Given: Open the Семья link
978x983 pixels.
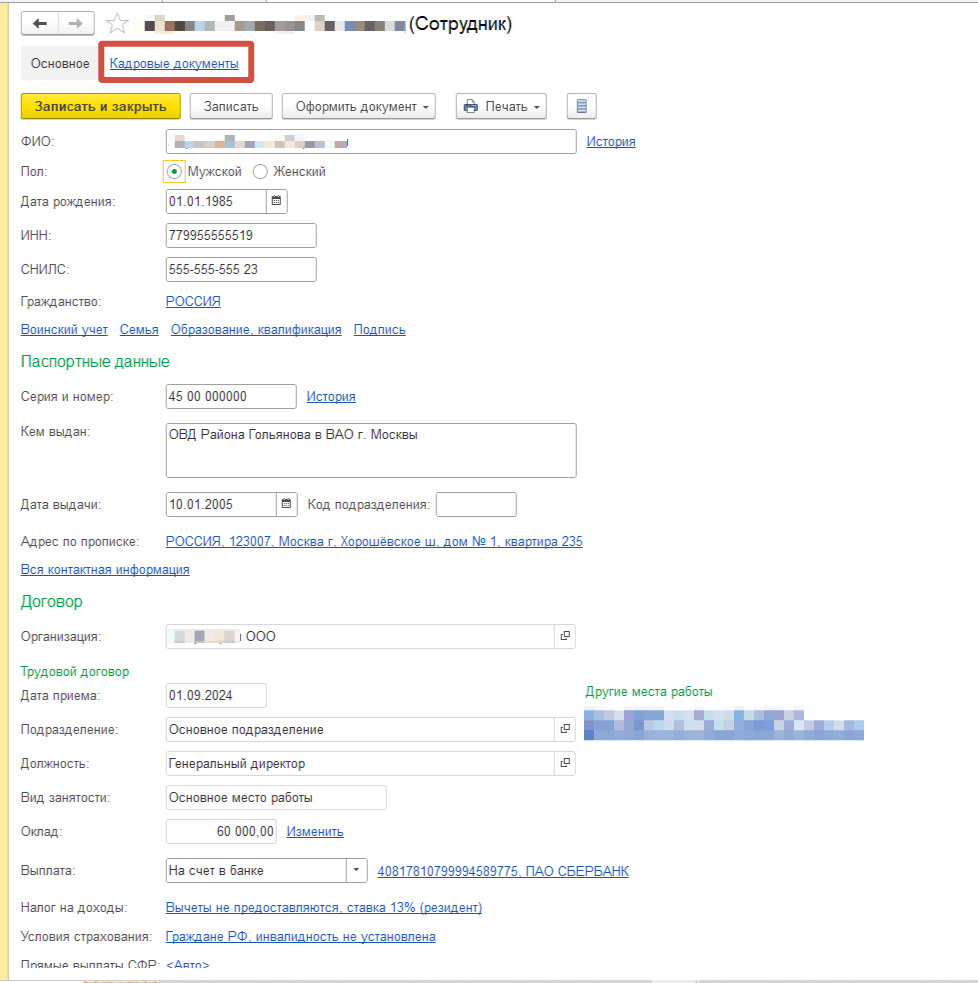Looking at the screenshot, I should (x=139, y=330).
